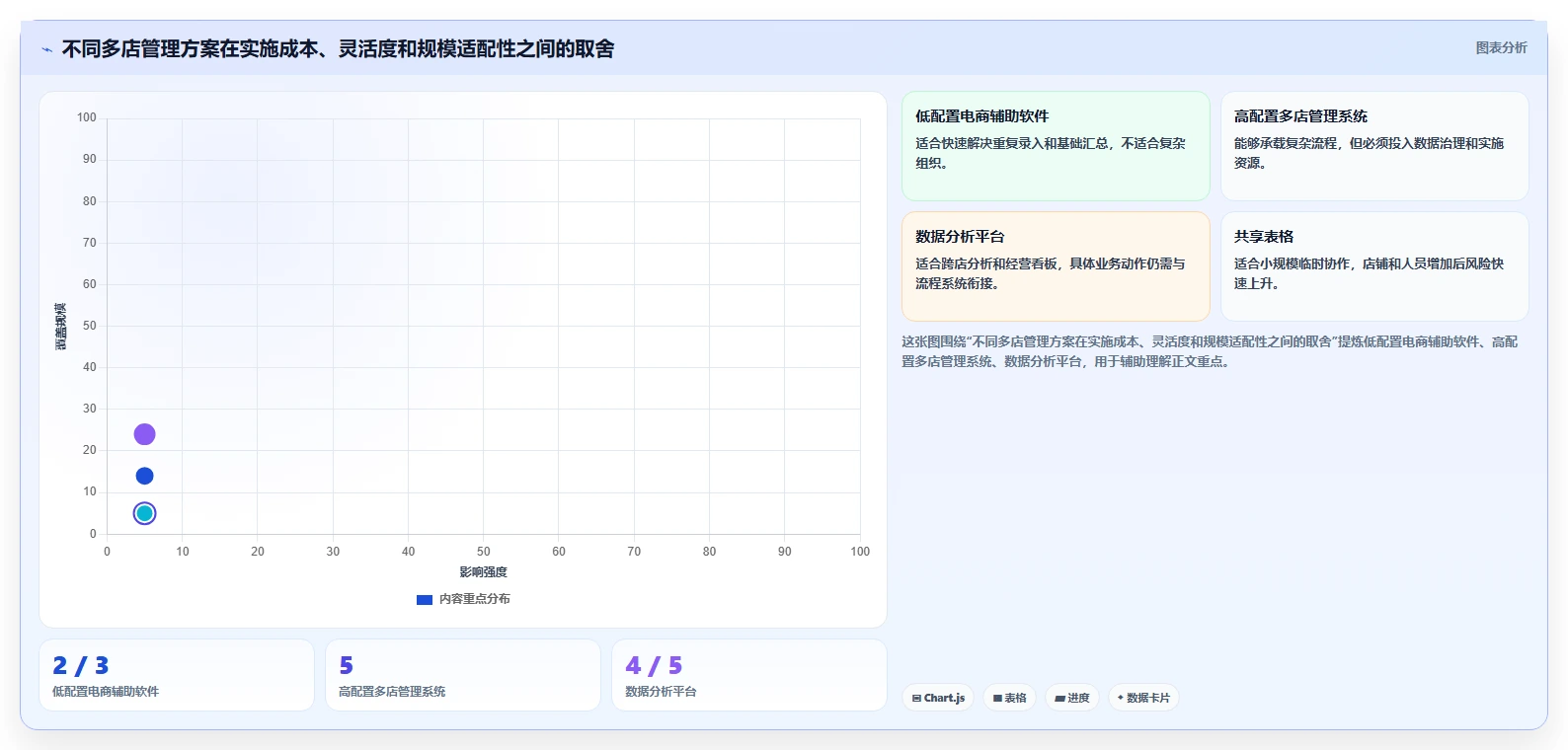Click the 覆盖规模 y-axis title
The image size is (1568, 750).
[61, 326]
